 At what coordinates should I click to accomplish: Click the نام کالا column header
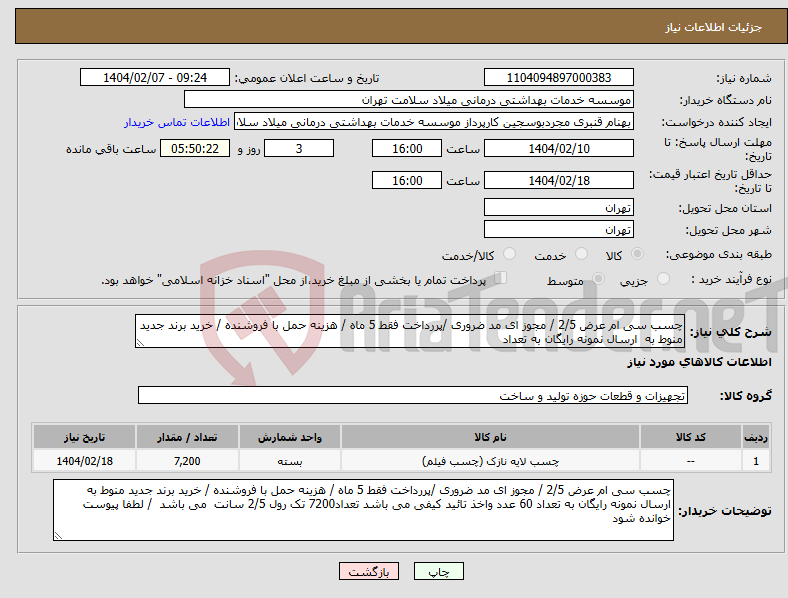pyautogui.click(x=490, y=437)
